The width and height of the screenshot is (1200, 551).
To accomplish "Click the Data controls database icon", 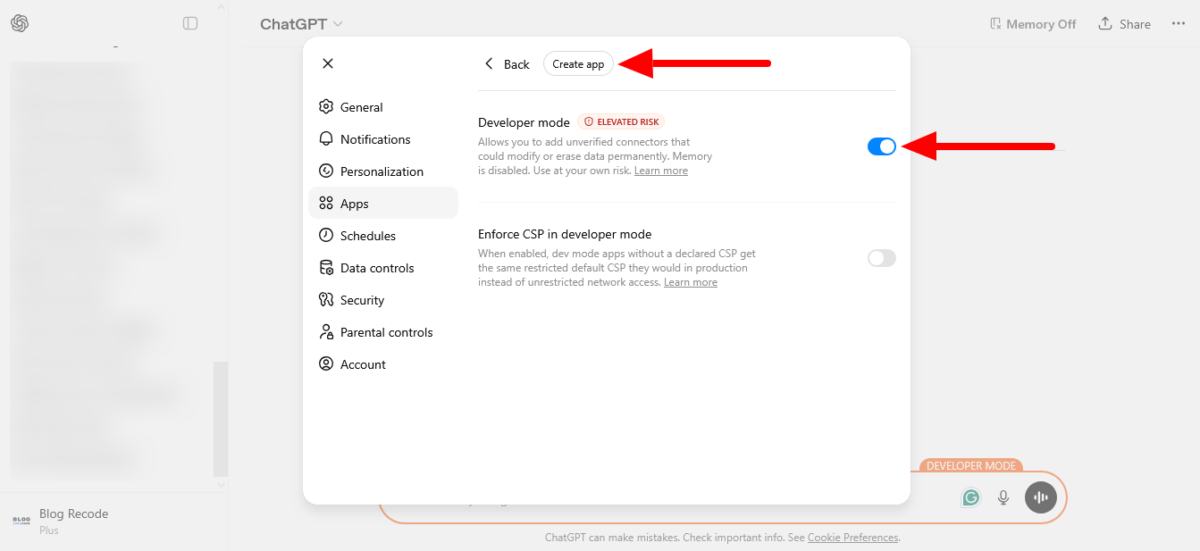I will tap(326, 267).
